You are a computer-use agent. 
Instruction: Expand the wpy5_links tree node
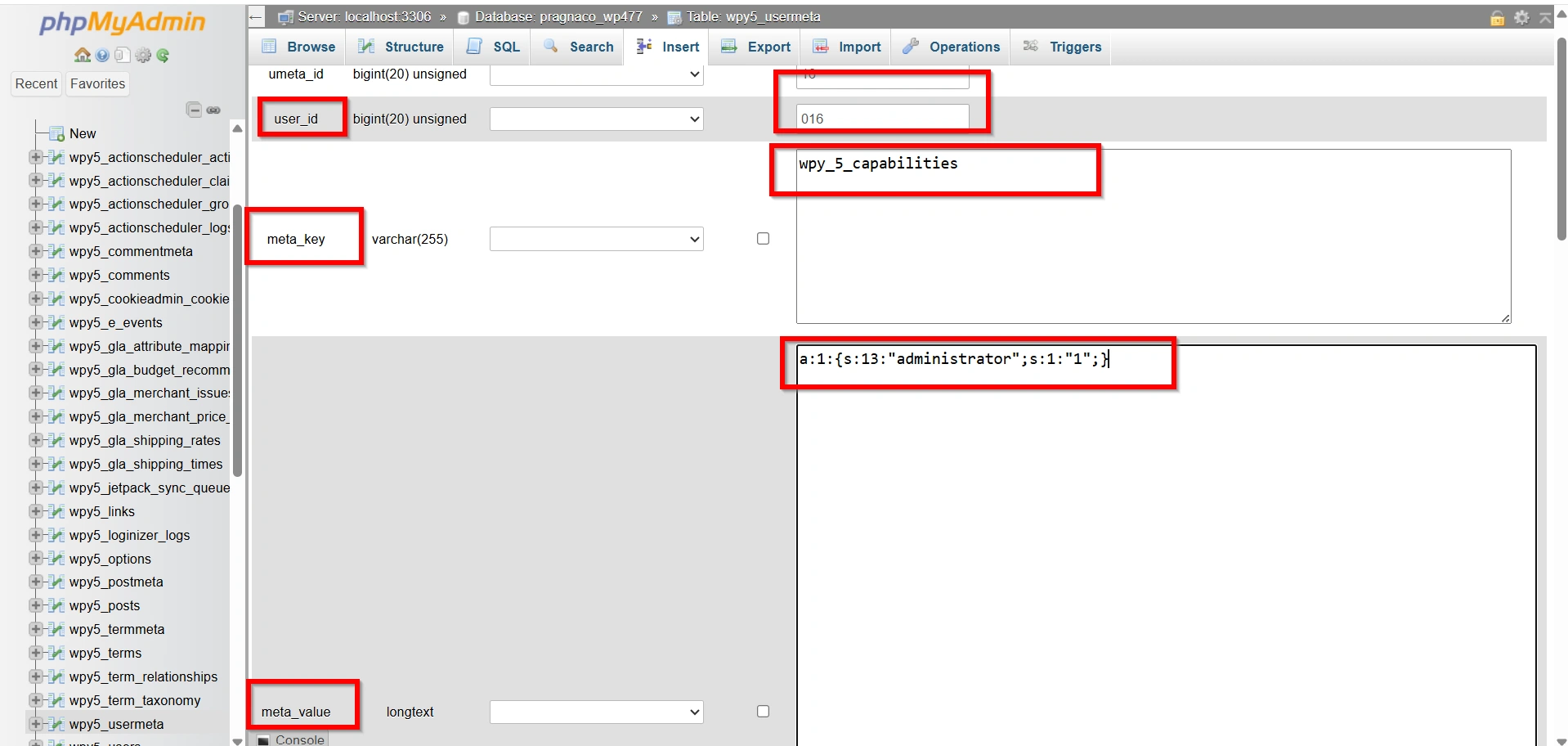pos(36,511)
